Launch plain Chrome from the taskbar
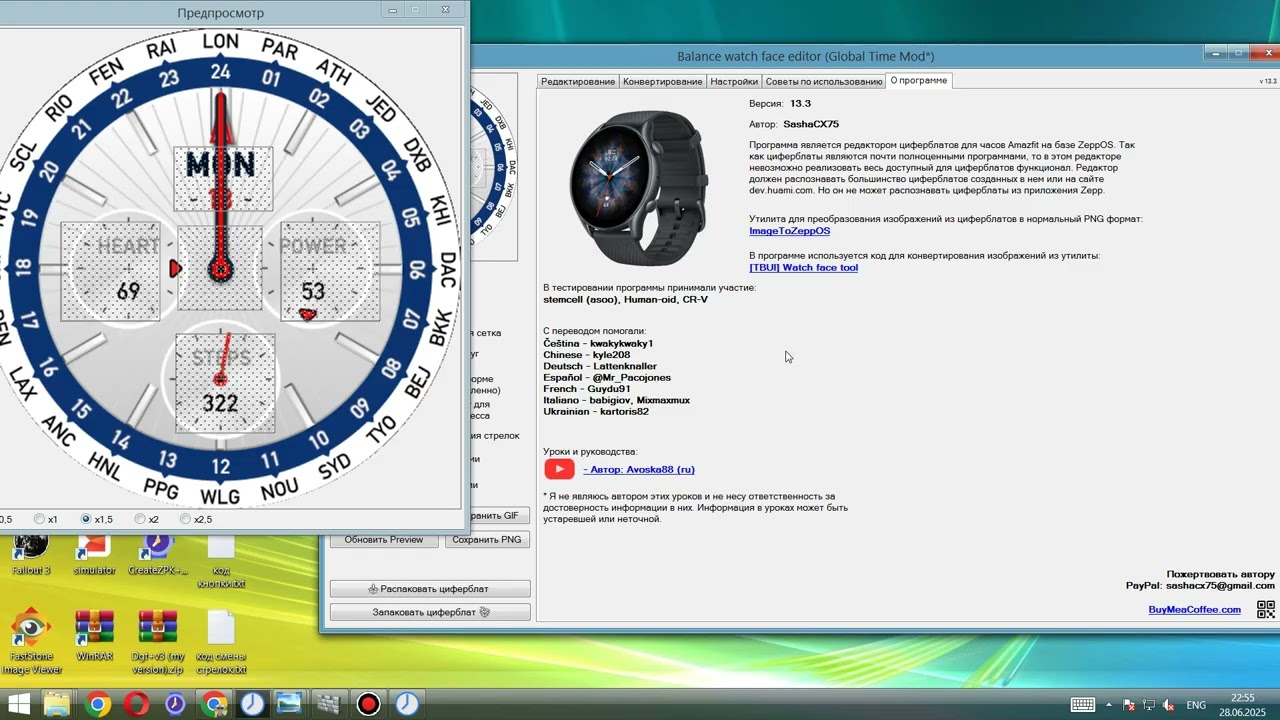This screenshot has width=1280, height=720. point(98,704)
